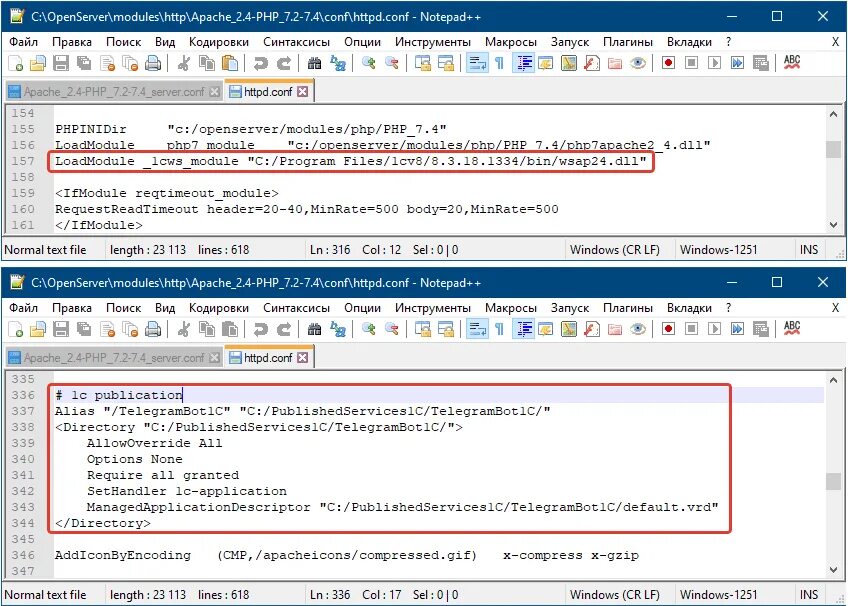Click Ln : 316 position in upper status bar
Viewport: 848px width, 606px height.
[330, 250]
